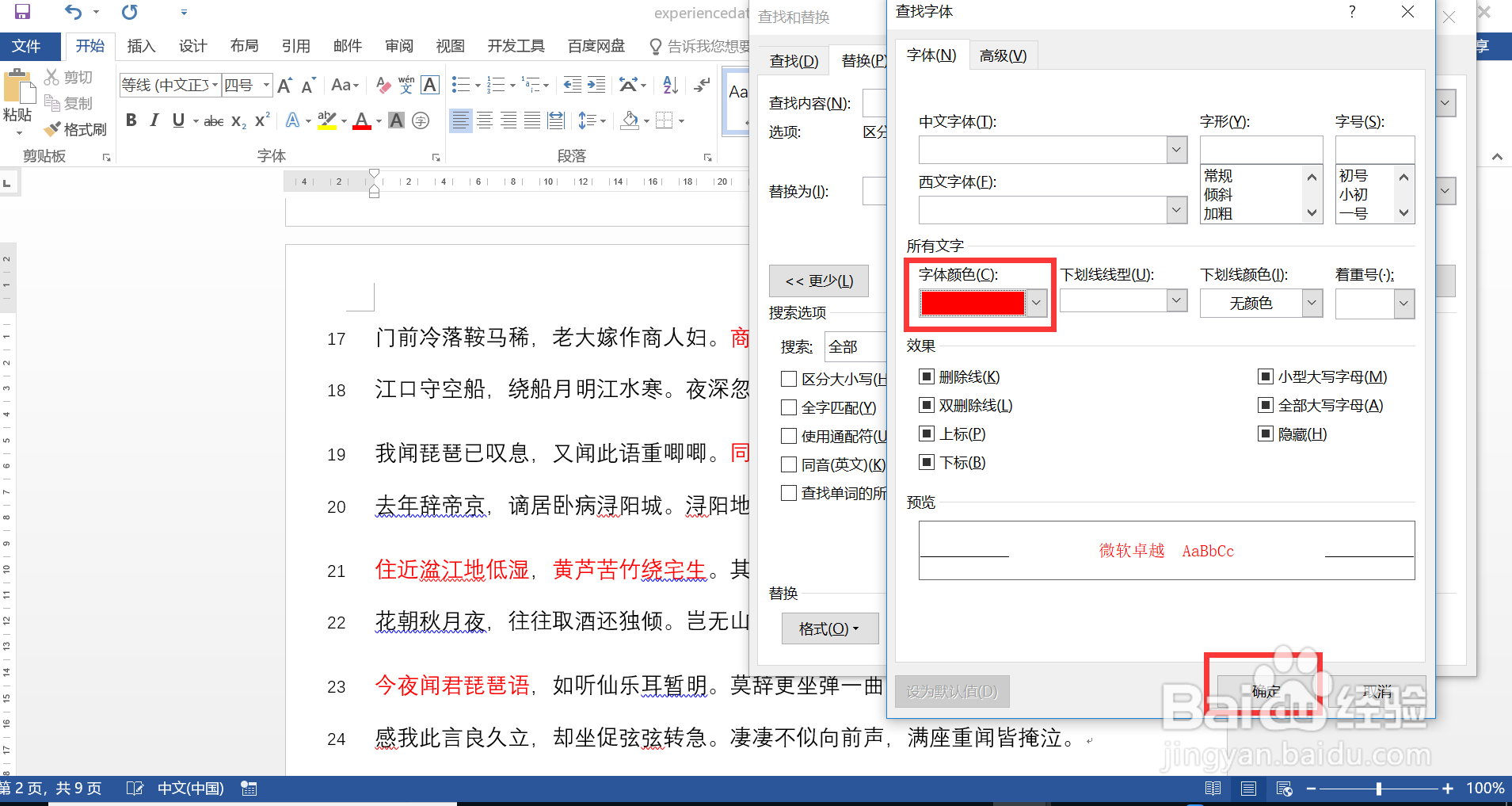Open the ribbon font size 四号 dropdown

pos(267,85)
